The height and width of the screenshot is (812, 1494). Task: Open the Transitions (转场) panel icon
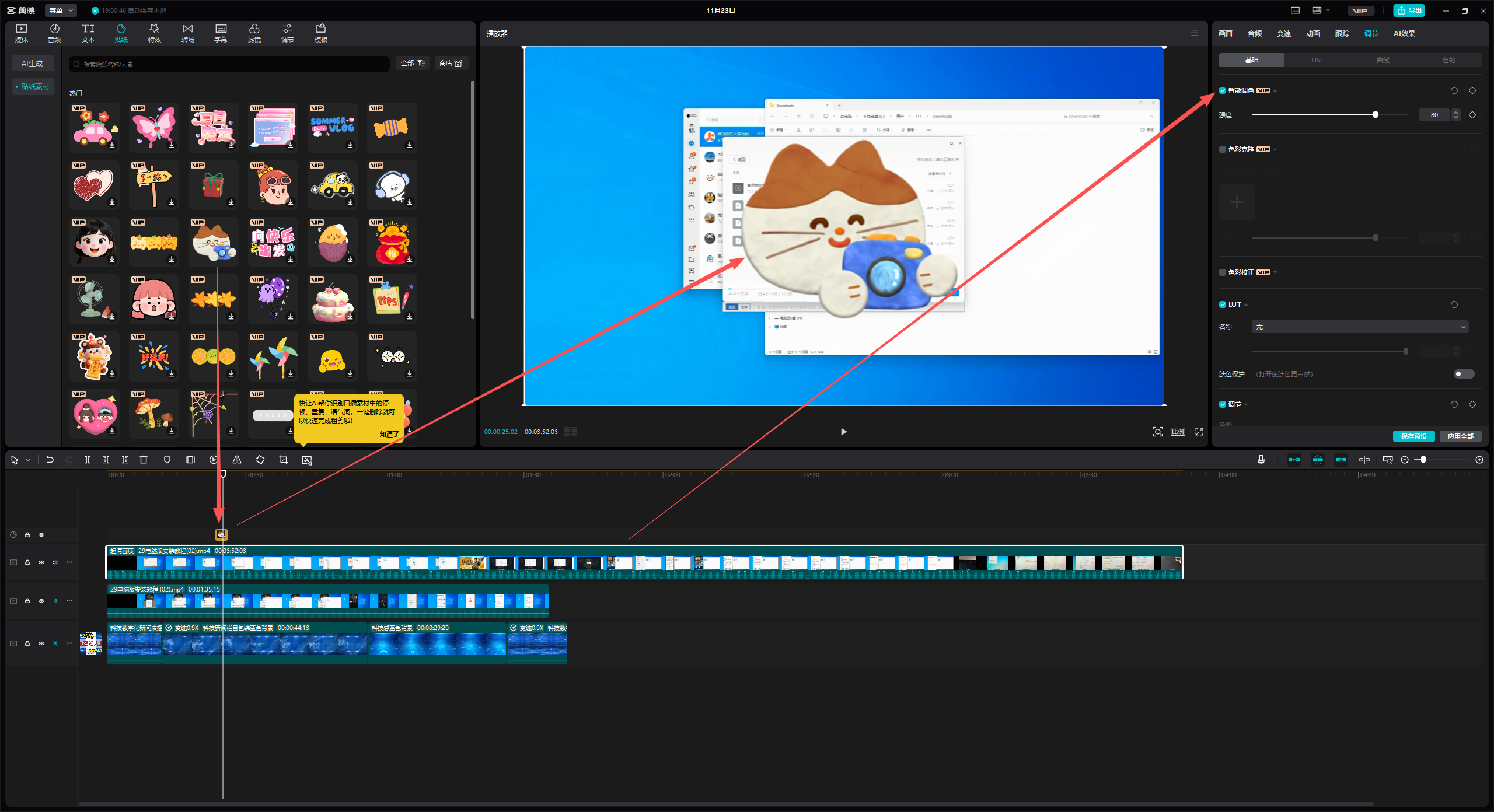[187, 33]
